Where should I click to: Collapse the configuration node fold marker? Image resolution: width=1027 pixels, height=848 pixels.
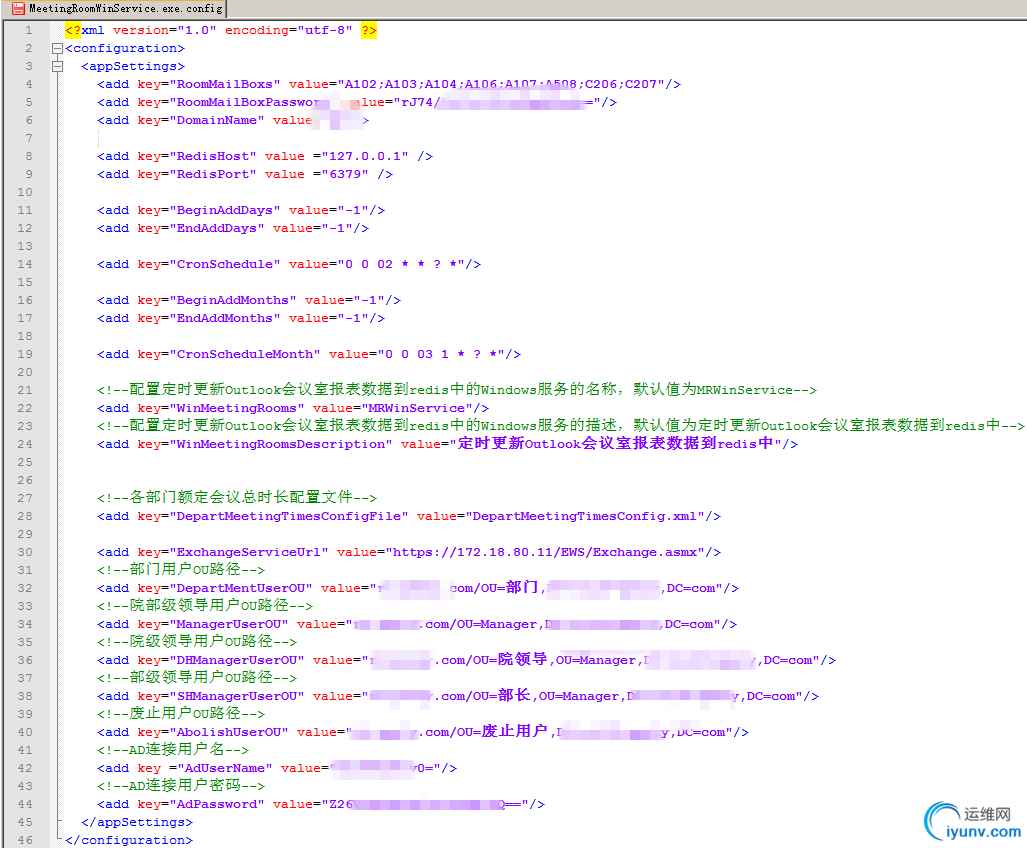tap(57, 48)
